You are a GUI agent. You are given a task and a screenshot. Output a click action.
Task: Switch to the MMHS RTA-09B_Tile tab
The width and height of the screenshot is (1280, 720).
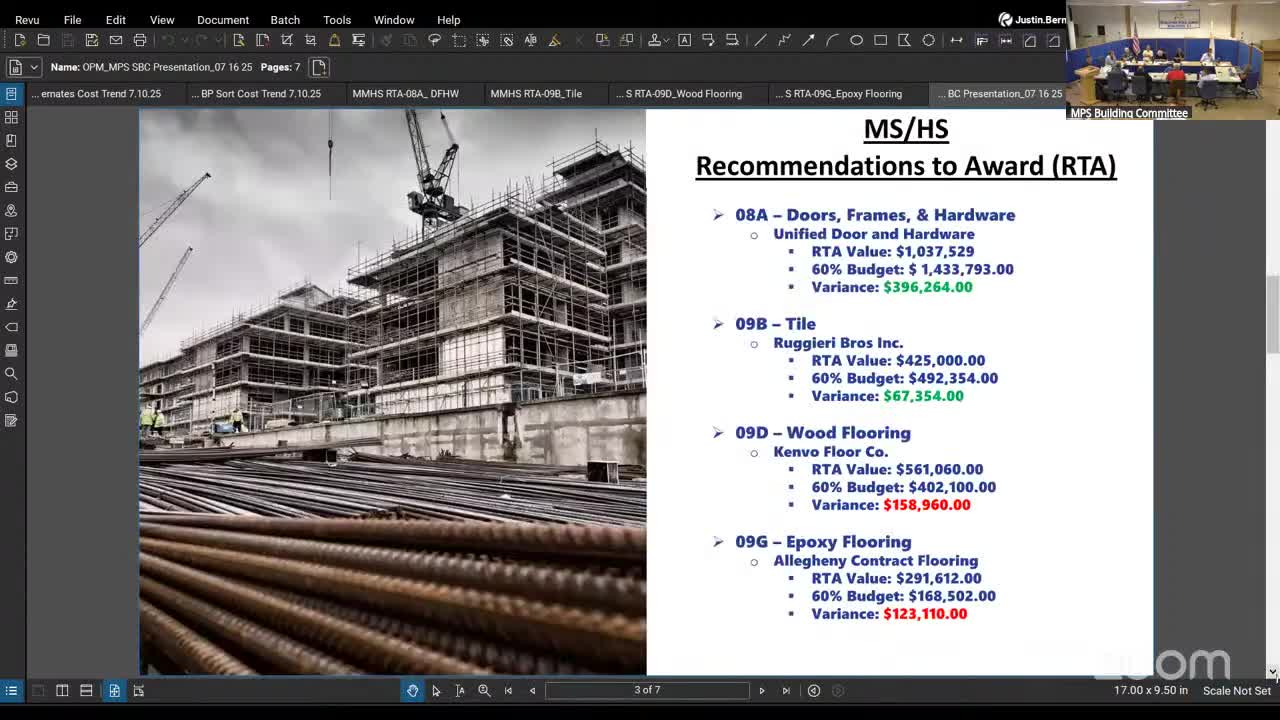tap(536, 94)
